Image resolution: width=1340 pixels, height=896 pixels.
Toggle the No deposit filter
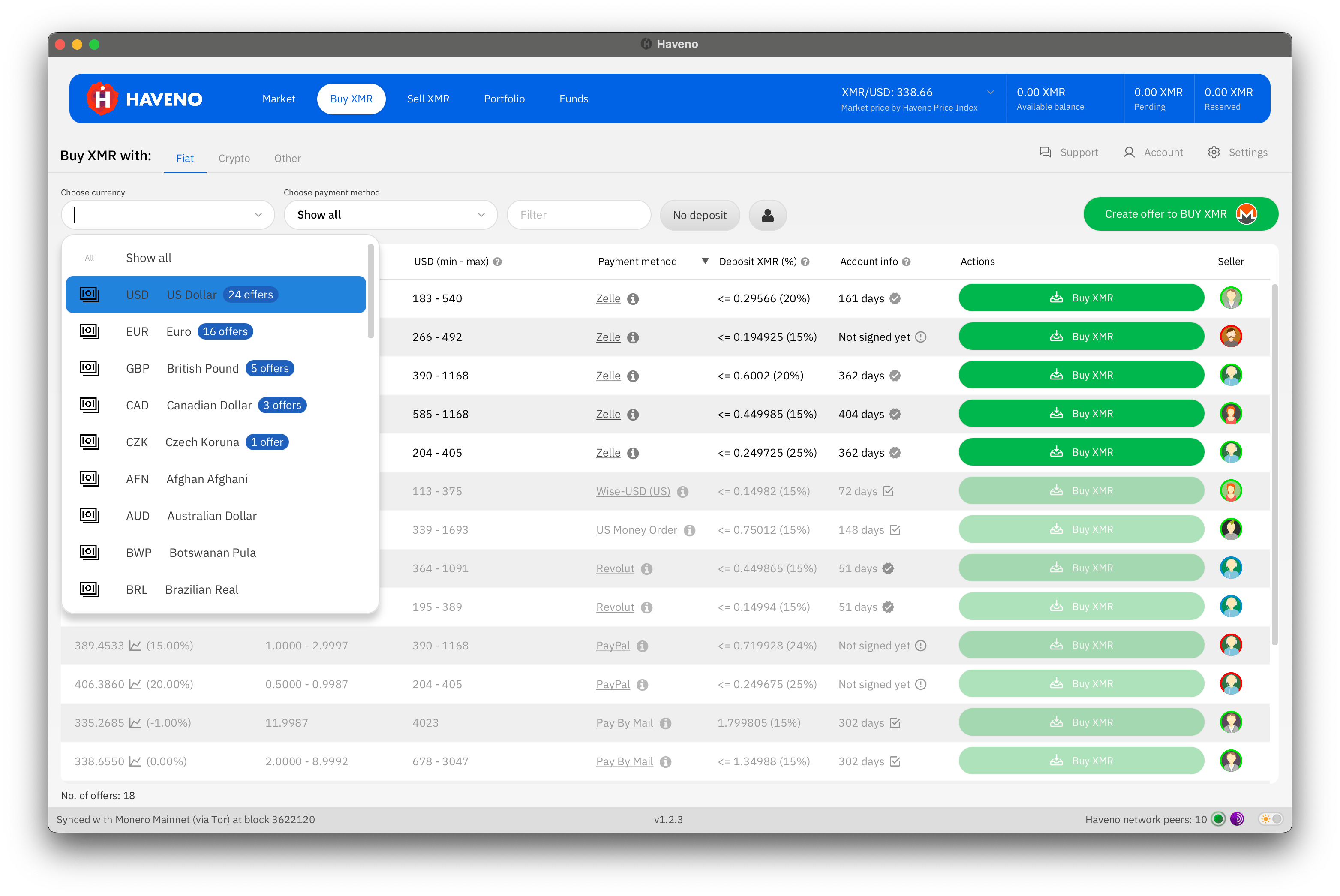click(x=700, y=216)
